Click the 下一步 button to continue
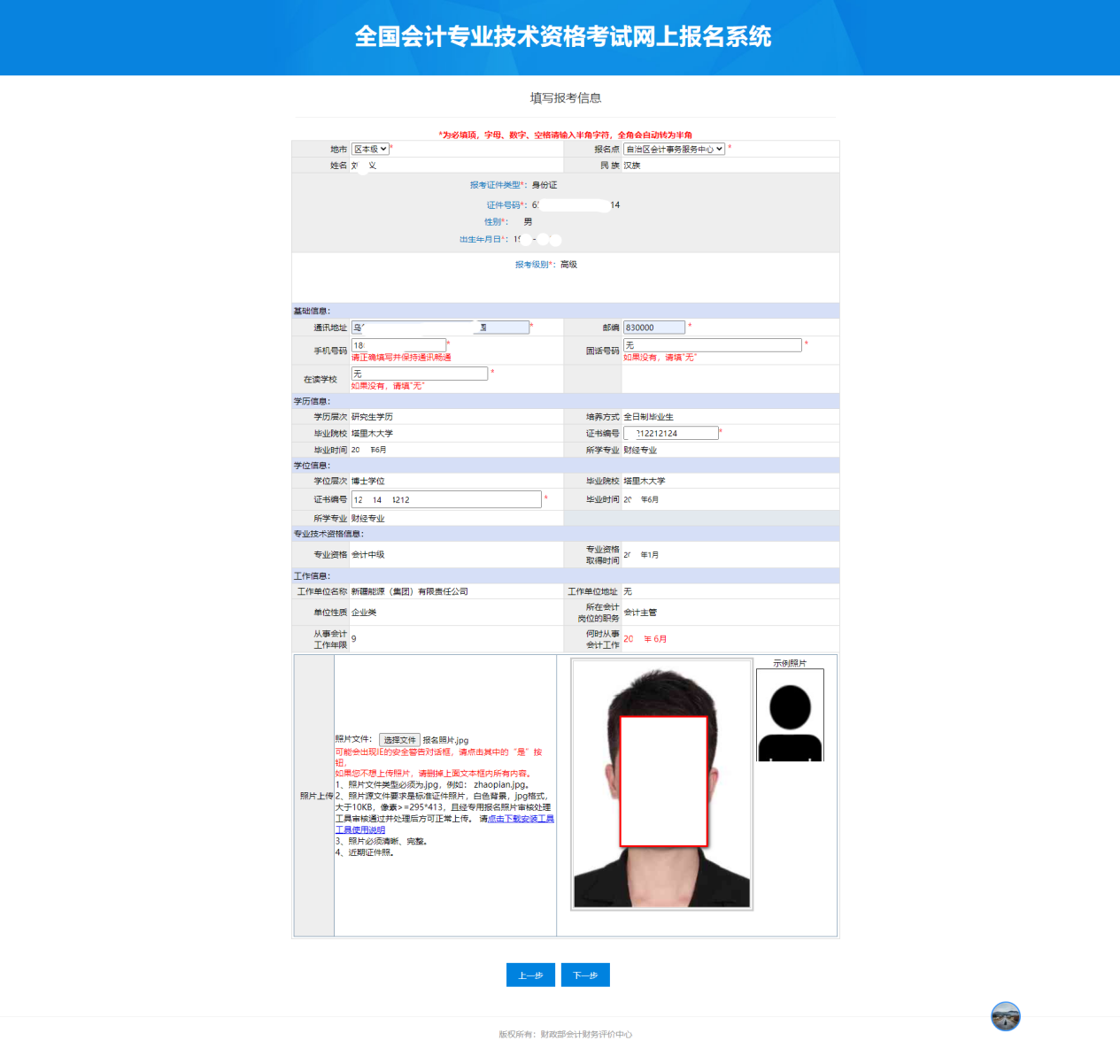 pyautogui.click(x=584, y=975)
